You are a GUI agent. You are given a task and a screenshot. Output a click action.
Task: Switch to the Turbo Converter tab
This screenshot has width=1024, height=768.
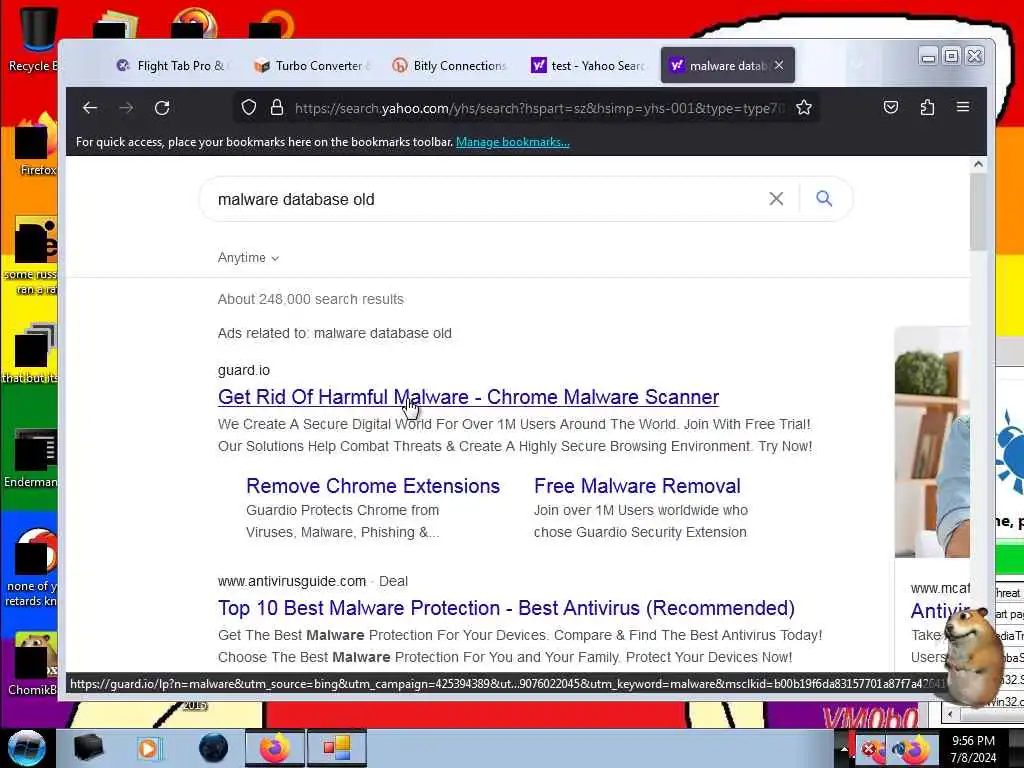point(313,65)
